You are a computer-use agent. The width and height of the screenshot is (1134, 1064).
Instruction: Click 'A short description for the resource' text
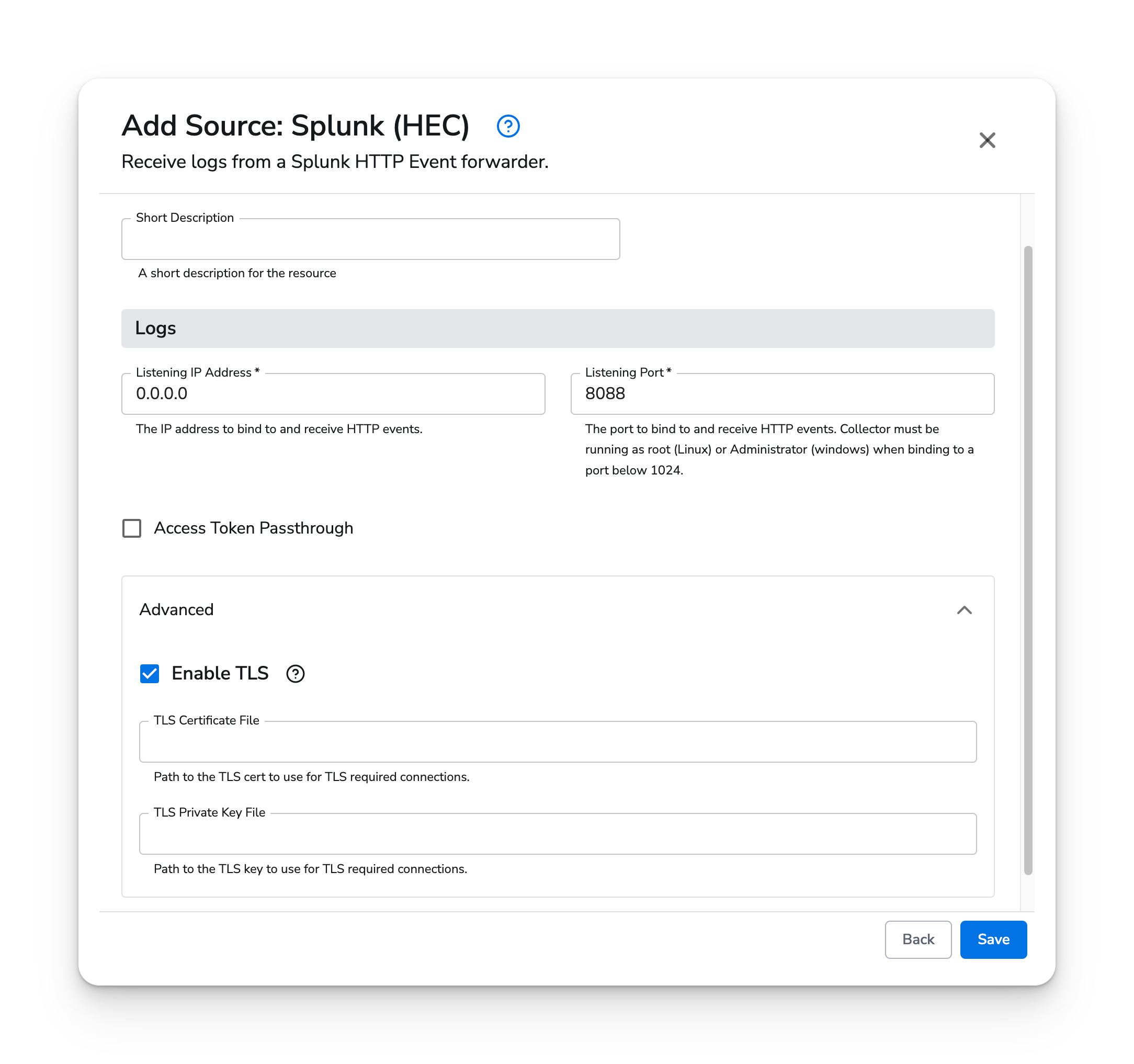(x=237, y=273)
